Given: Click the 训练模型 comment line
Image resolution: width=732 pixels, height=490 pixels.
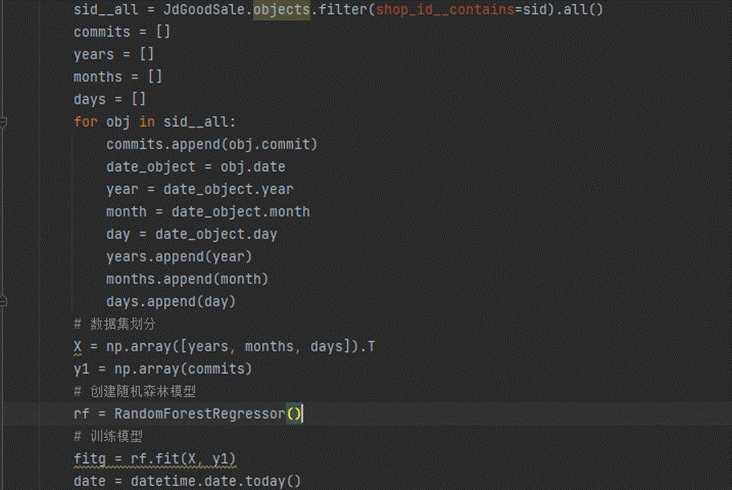Looking at the screenshot, I should click(108, 436).
